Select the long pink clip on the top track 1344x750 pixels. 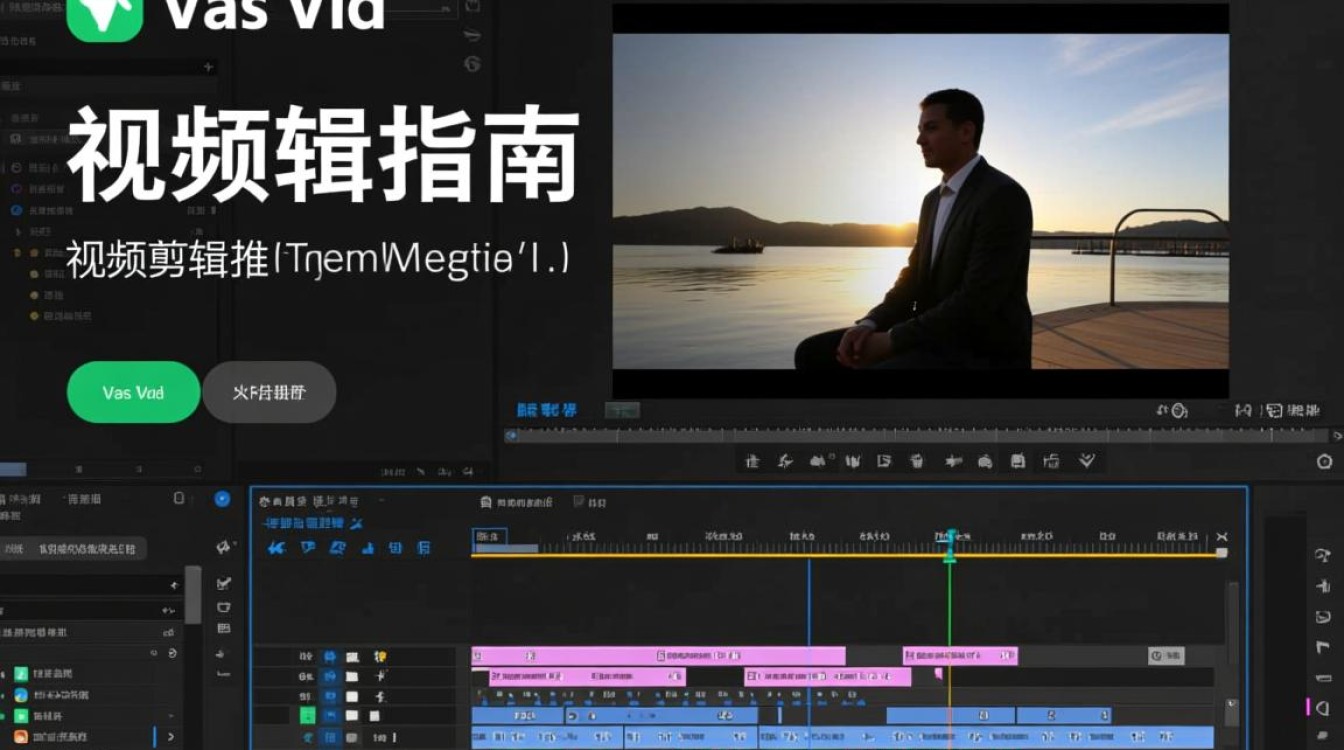[658, 656]
